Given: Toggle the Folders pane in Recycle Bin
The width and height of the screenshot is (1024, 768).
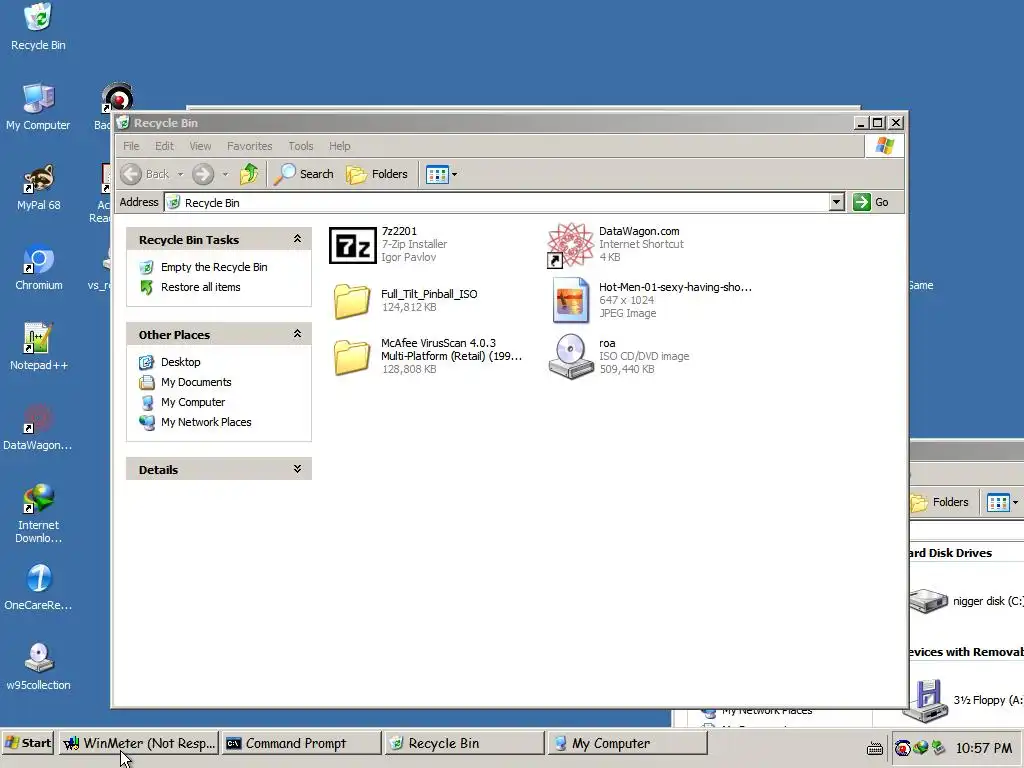Looking at the screenshot, I should pos(377,174).
